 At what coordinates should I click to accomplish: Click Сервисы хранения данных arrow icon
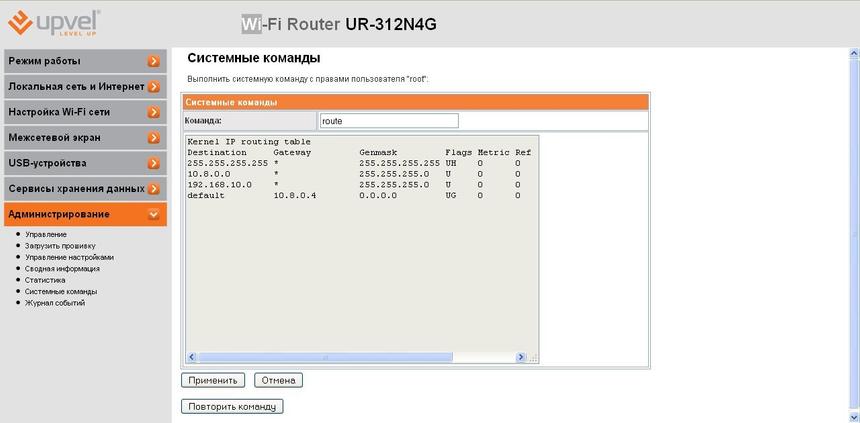[x=153, y=189]
